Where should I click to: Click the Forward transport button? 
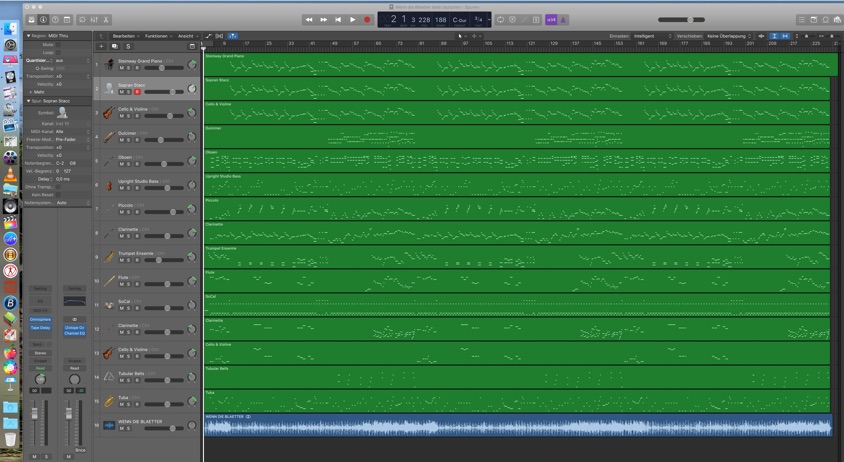323,19
